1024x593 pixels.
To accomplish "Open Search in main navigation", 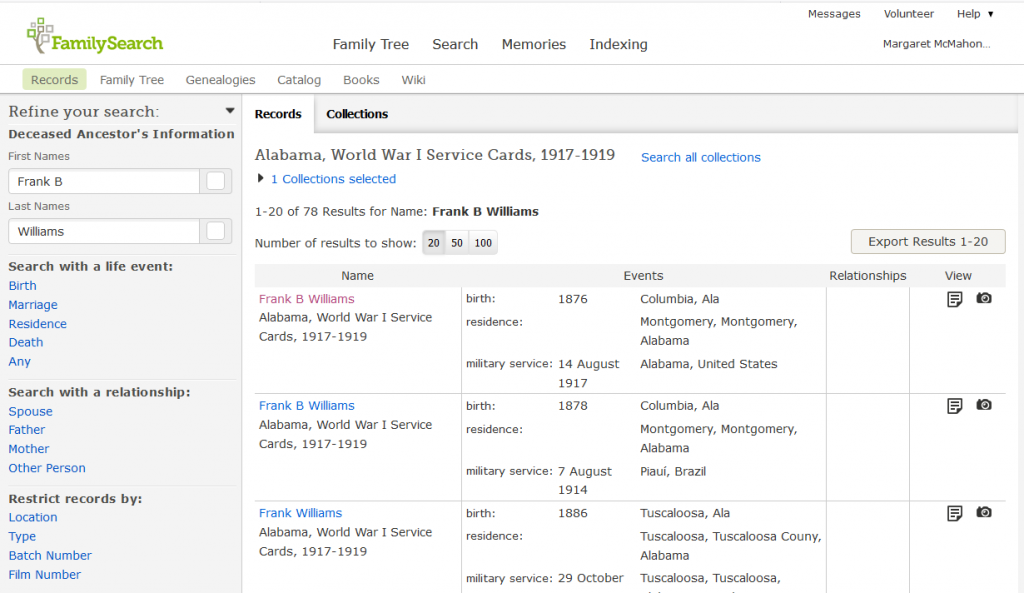I will [x=455, y=44].
